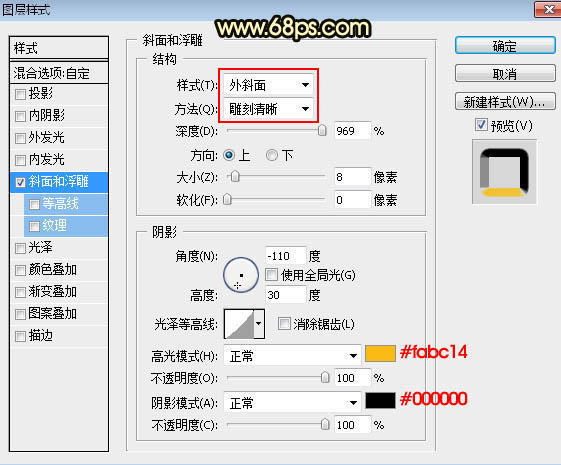Open the 方法 technique dropdown 雕刻清晰
This screenshot has height=465, width=561.
pyautogui.click(x=268, y=109)
